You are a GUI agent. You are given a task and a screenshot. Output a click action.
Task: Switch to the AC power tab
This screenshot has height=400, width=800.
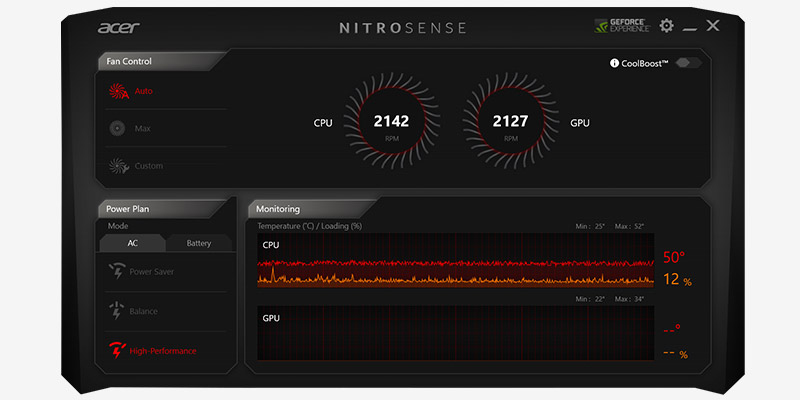pyautogui.click(x=133, y=243)
